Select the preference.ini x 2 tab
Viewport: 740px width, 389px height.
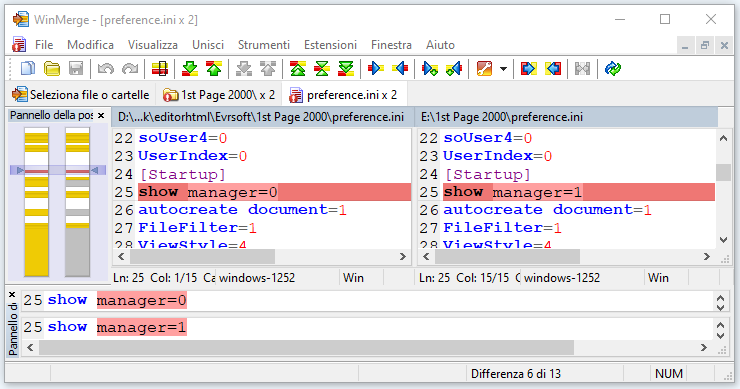(x=344, y=95)
